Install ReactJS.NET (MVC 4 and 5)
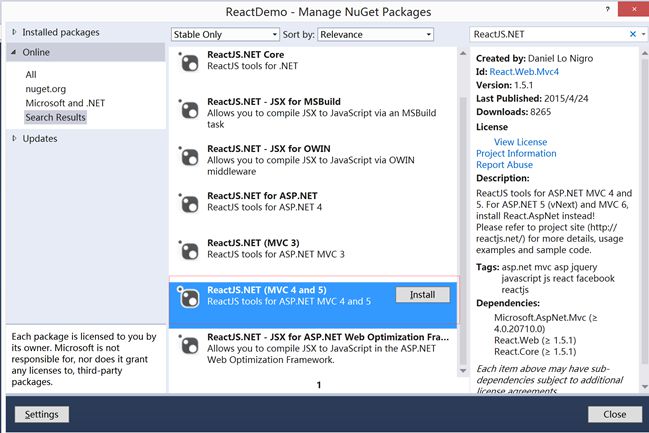 pos(423,295)
